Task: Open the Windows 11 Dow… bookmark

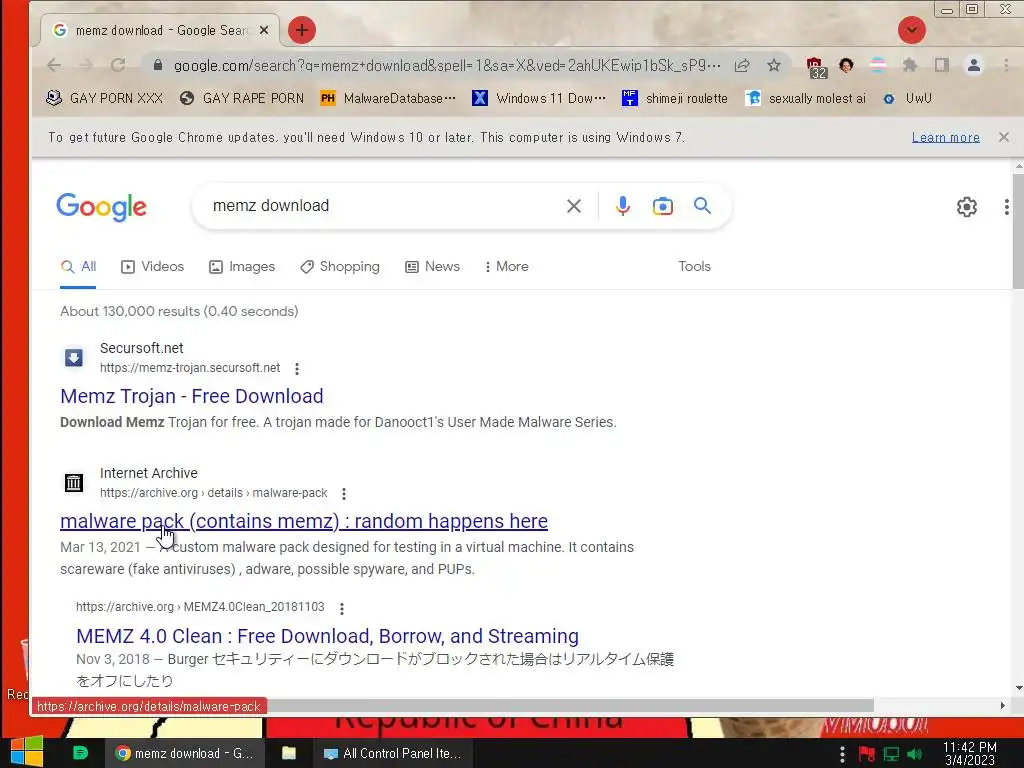Action: click(x=539, y=99)
